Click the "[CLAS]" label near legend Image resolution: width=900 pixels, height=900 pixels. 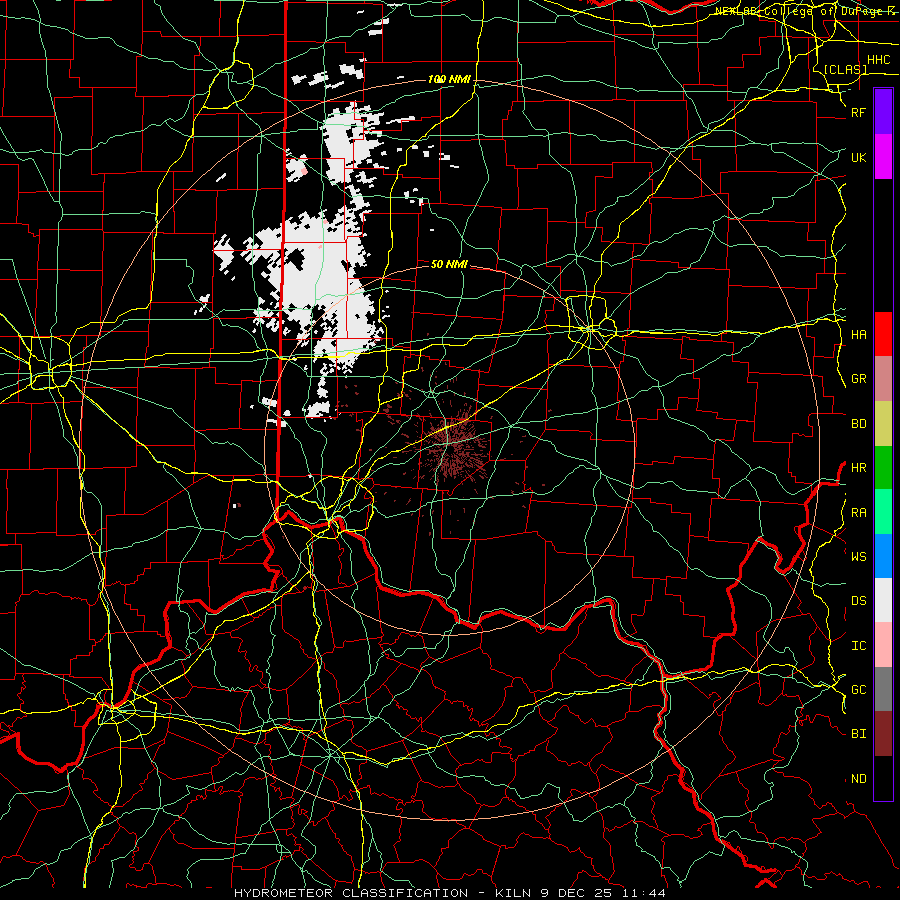click(x=845, y=70)
